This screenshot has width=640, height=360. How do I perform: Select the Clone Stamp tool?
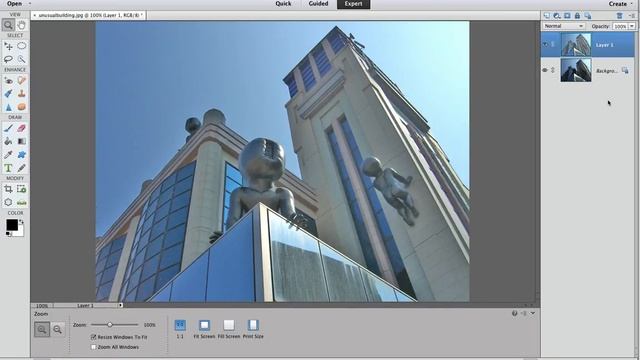pos(22,93)
